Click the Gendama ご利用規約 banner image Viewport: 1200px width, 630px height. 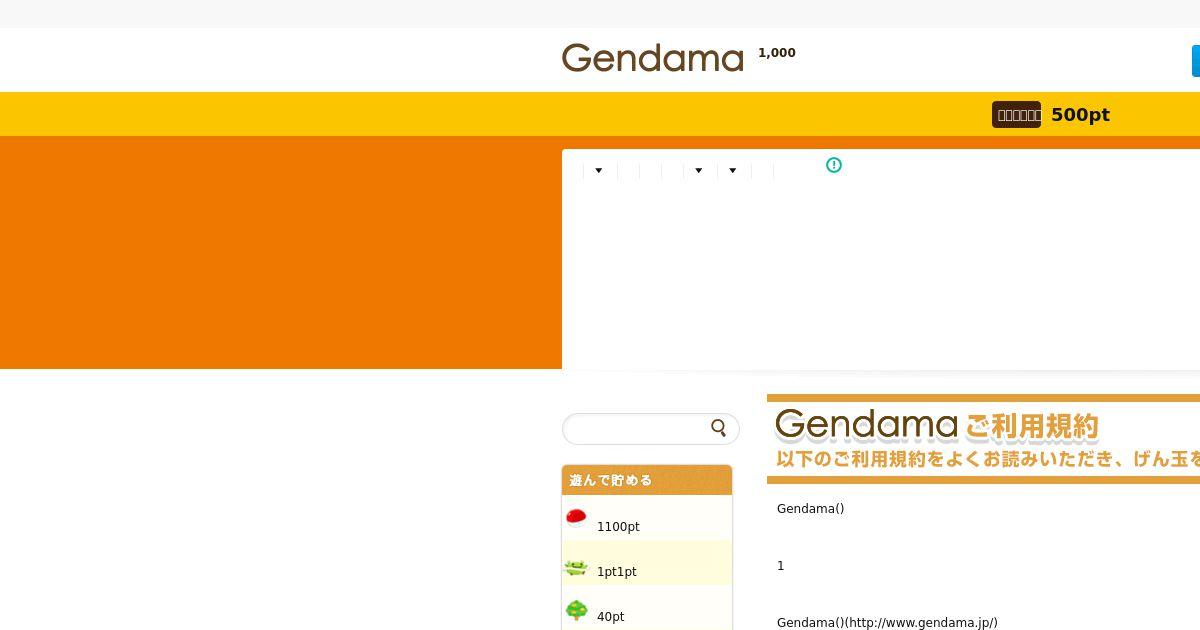[983, 439]
